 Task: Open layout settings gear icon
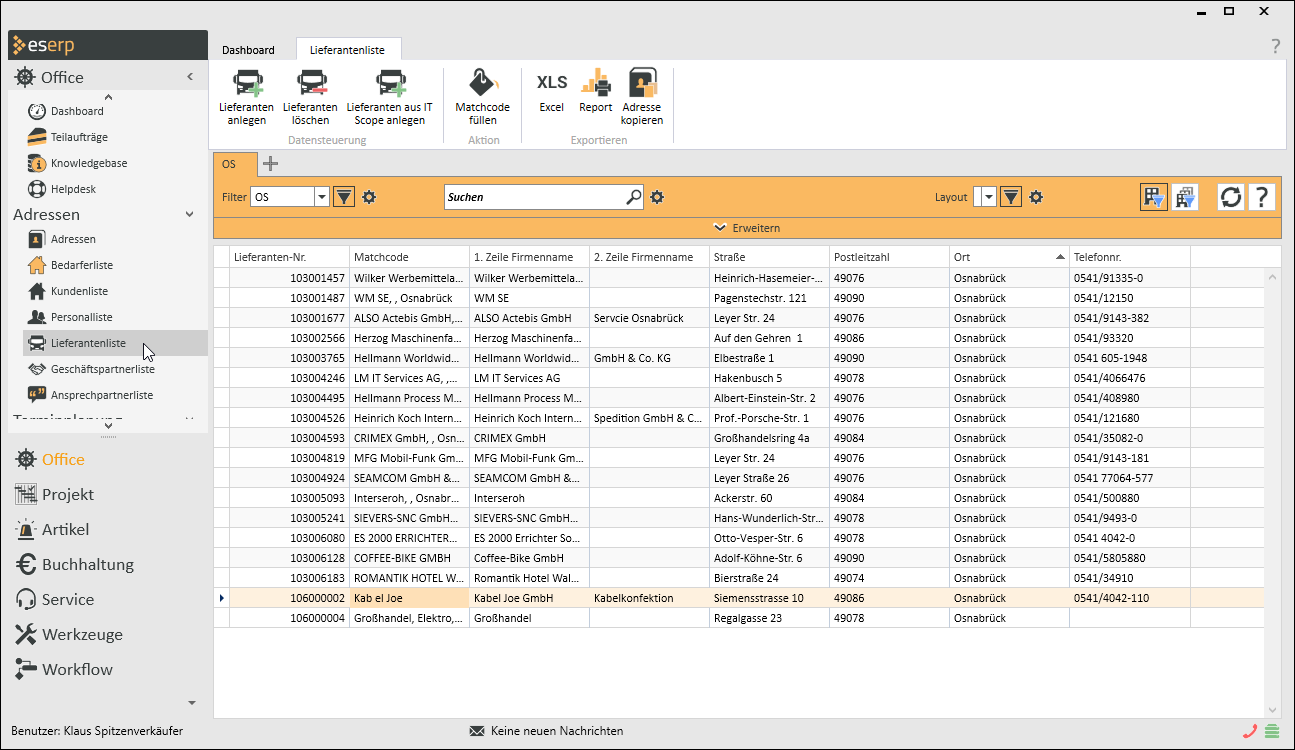coord(1036,197)
